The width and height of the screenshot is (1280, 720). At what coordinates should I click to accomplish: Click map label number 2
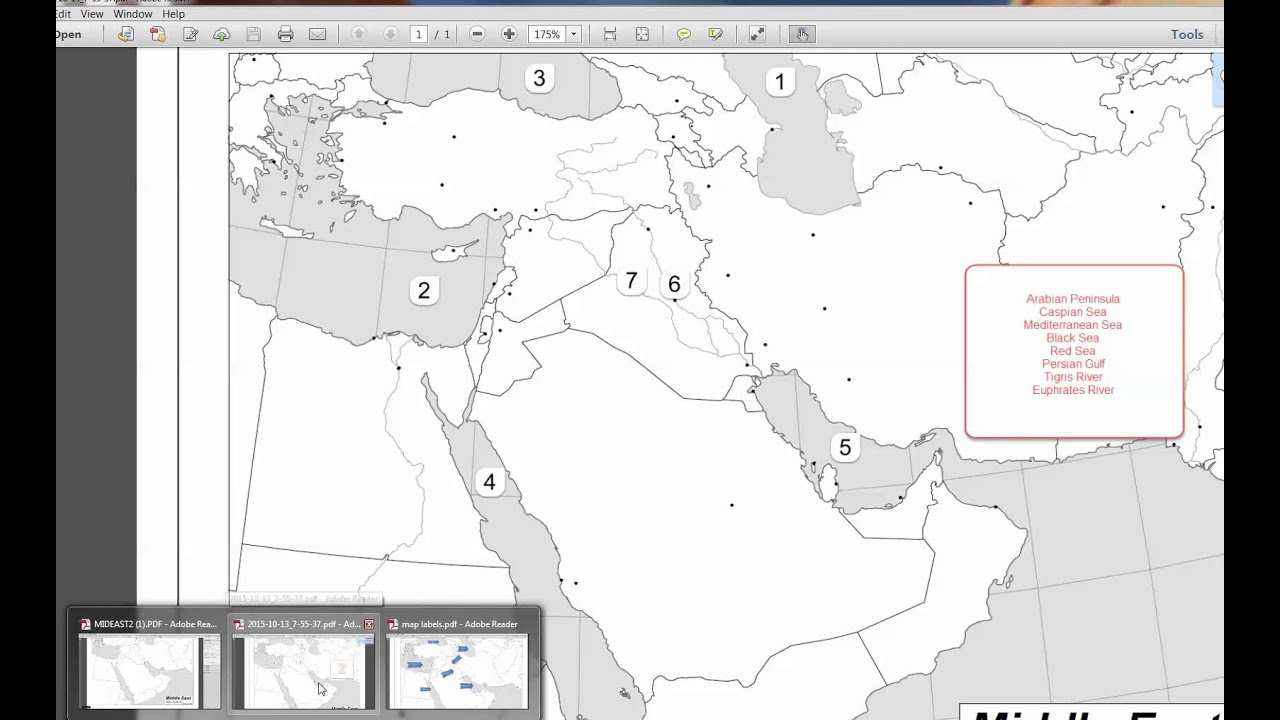coord(424,290)
